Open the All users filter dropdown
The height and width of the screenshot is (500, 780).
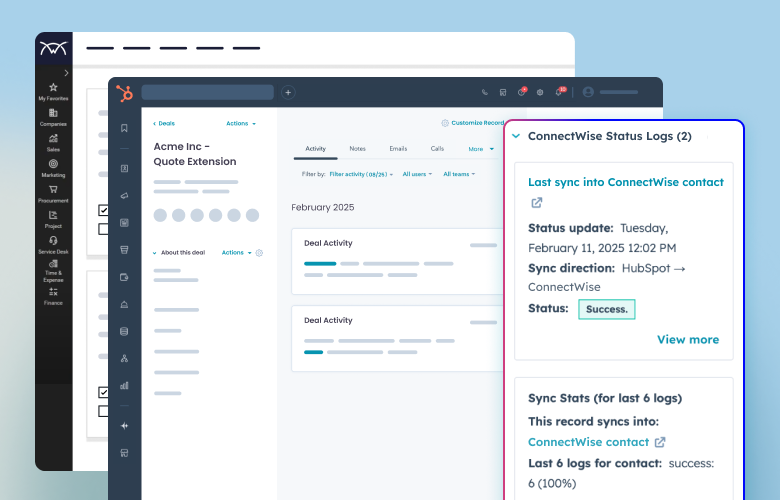(417, 174)
